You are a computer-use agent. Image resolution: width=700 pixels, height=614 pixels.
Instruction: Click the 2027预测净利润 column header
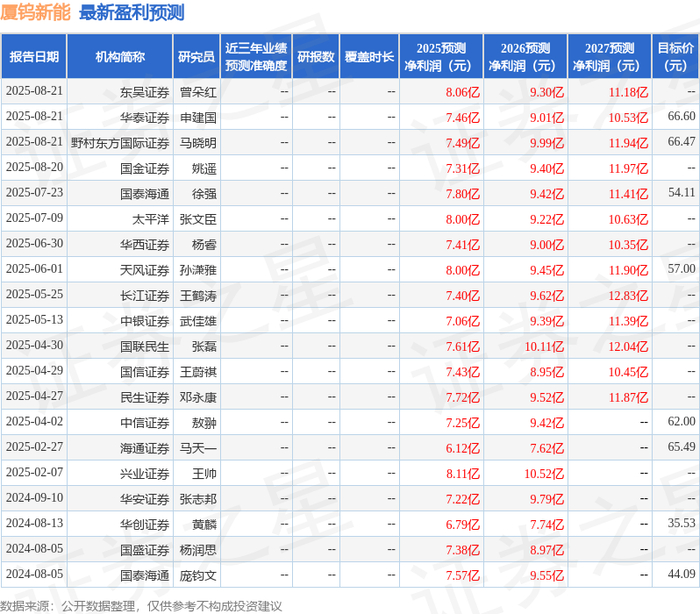[x=609, y=57]
